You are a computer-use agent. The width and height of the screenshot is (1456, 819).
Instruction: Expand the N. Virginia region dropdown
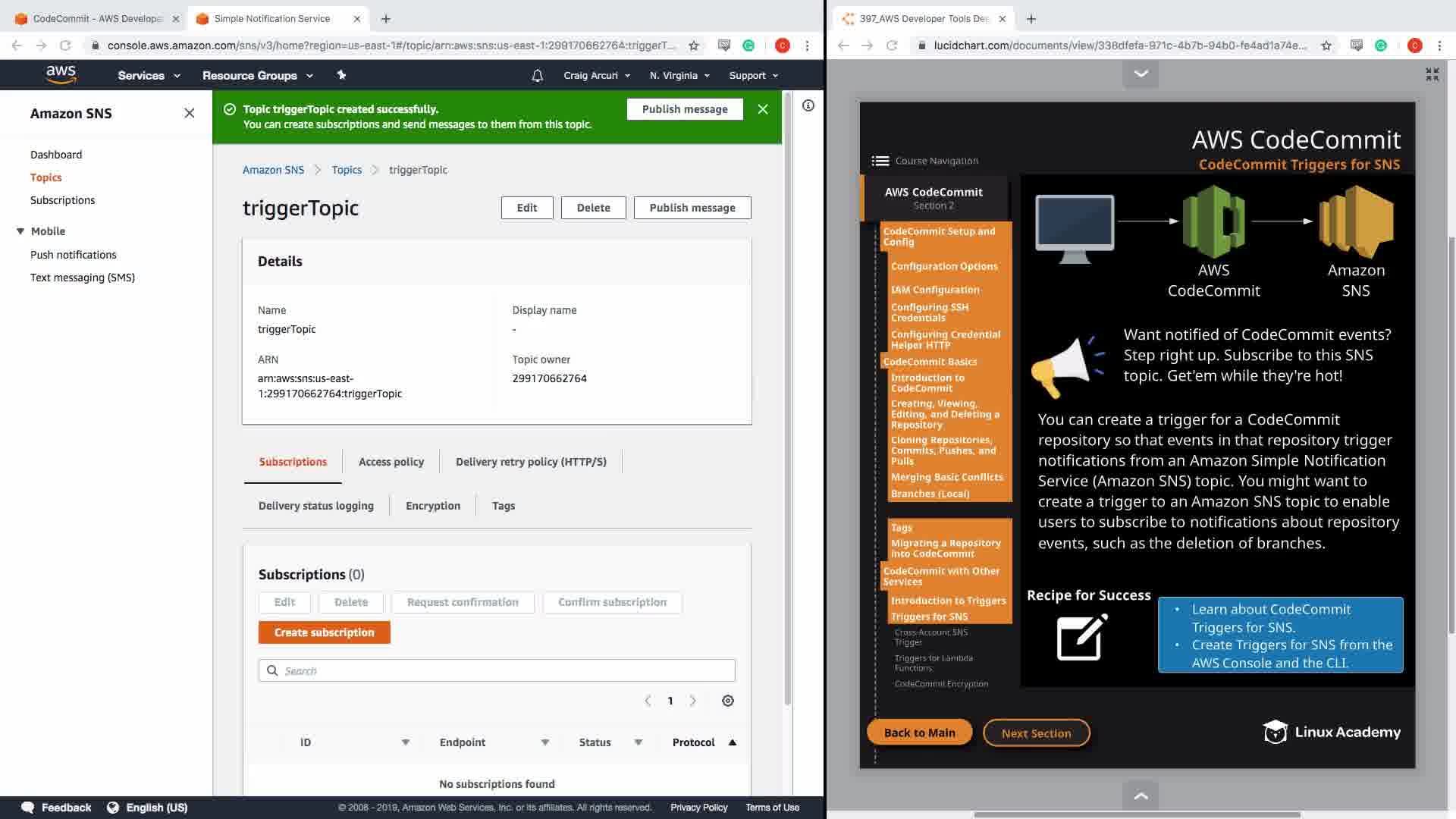pyautogui.click(x=679, y=76)
